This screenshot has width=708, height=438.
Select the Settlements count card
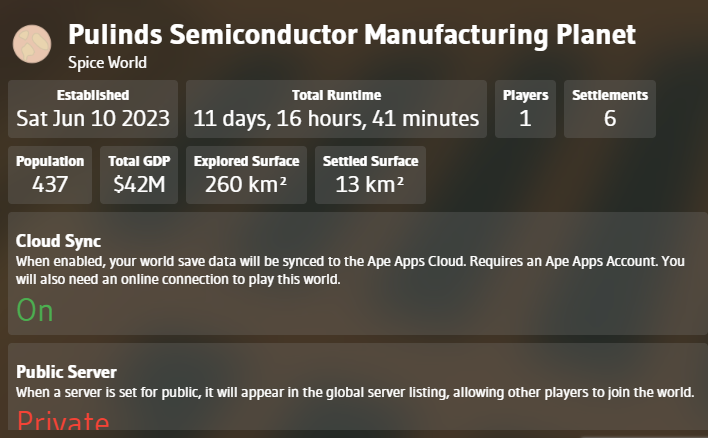pos(610,109)
